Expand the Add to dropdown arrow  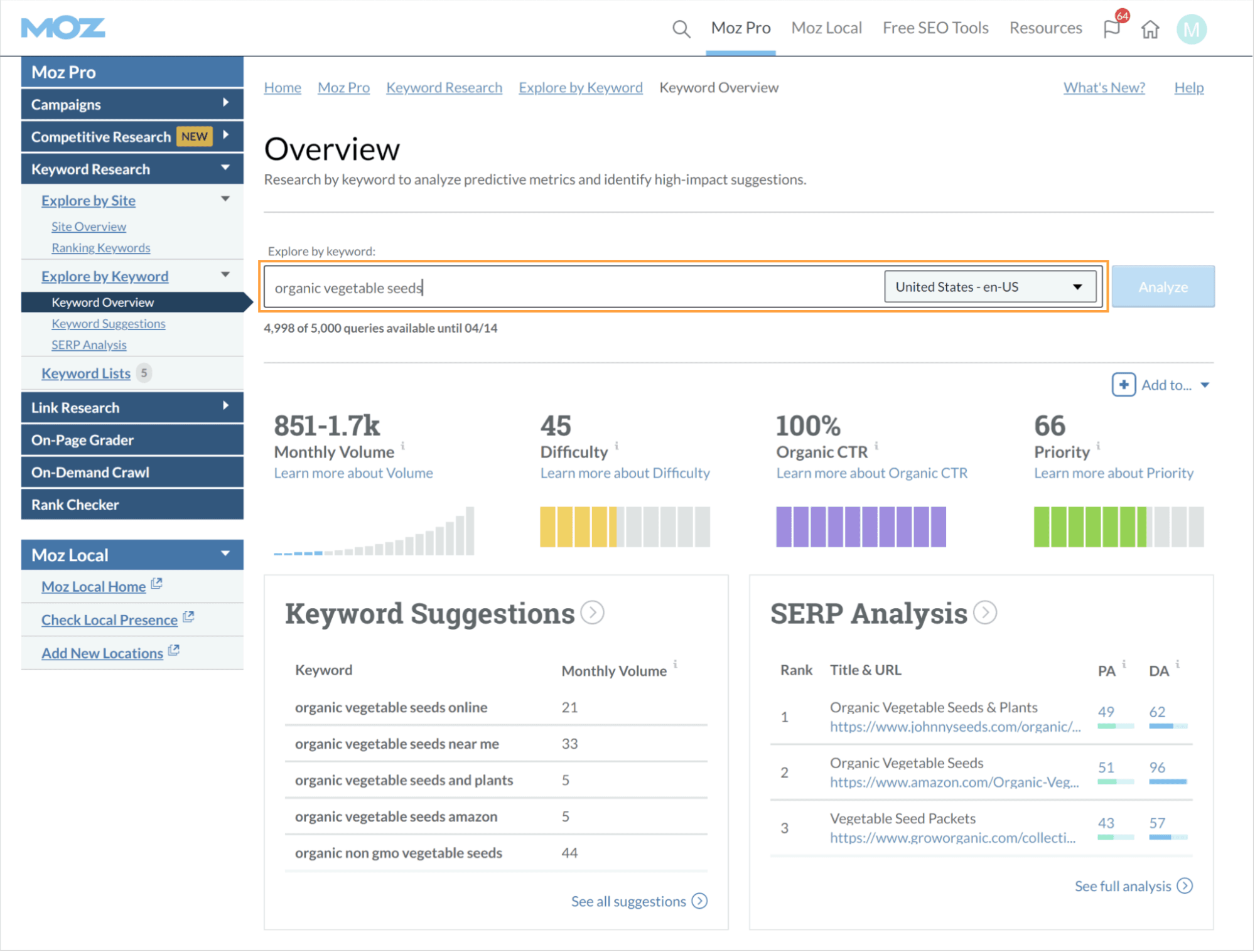coord(1205,385)
